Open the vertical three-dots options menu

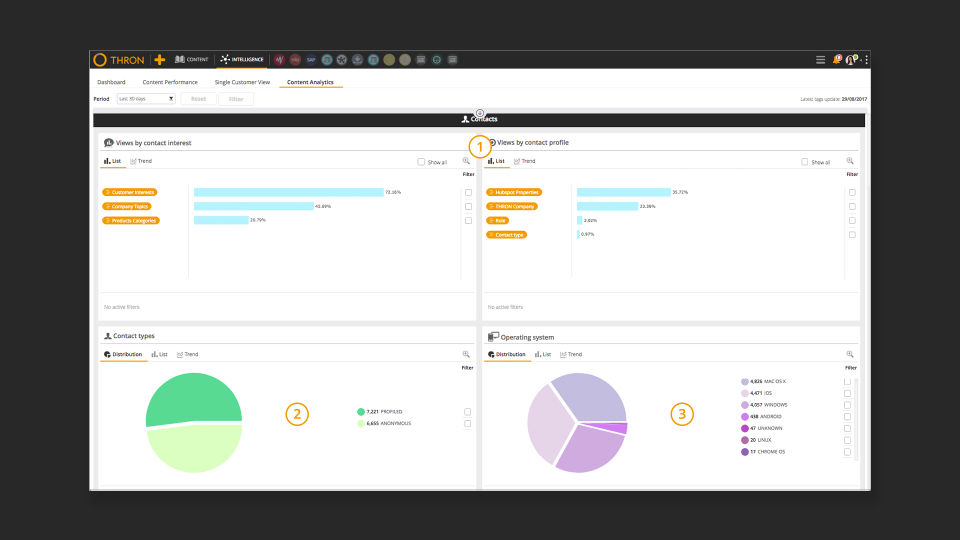(866, 59)
